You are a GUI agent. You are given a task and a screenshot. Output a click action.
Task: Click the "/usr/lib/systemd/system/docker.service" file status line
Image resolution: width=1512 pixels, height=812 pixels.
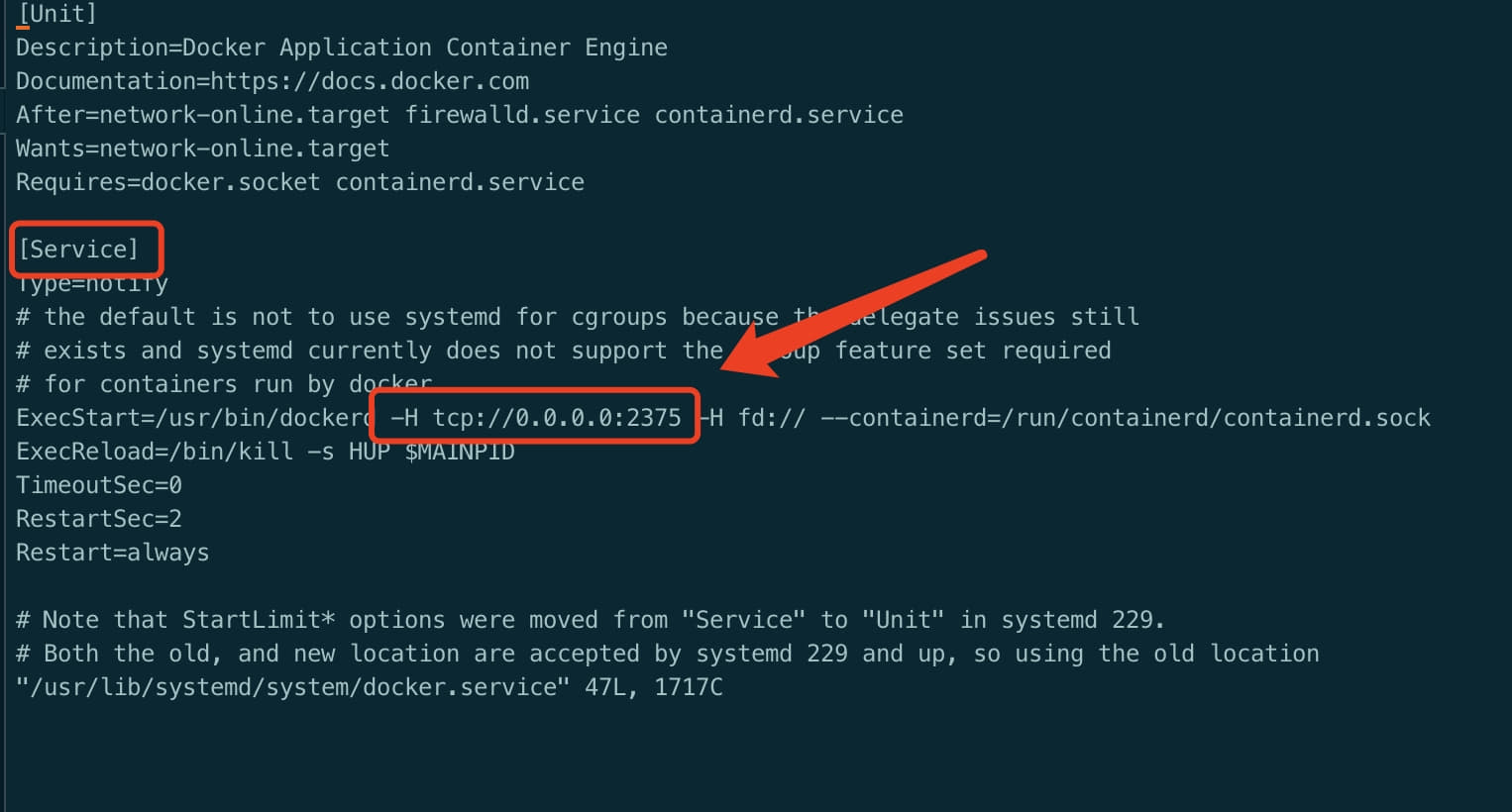point(369,687)
